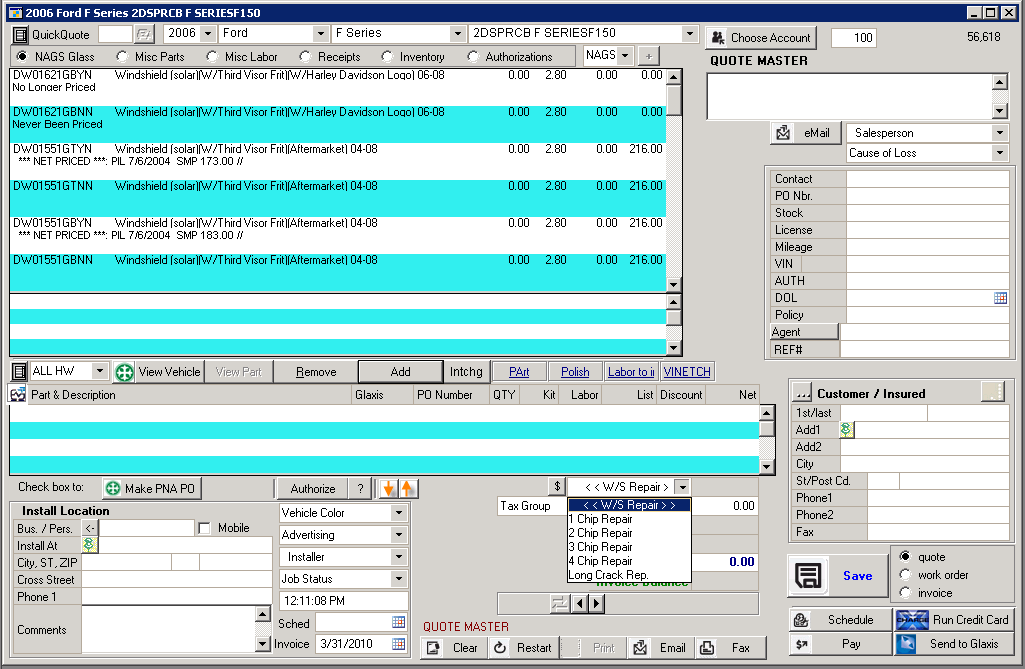This screenshot has width=1025, height=669.
Task: Open the Ford make dropdown
Action: pos(320,33)
